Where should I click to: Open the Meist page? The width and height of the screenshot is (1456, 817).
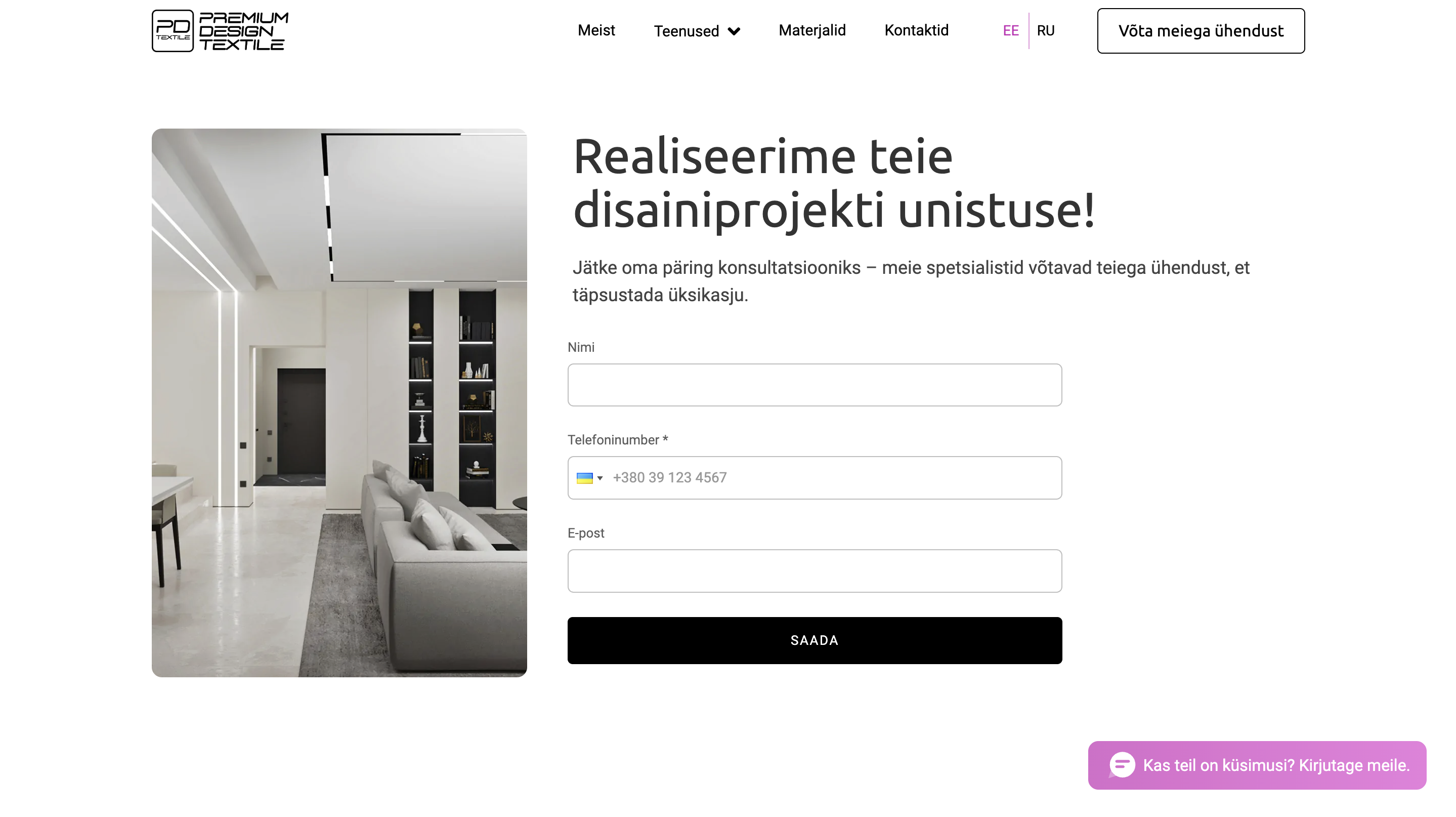[596, 30]
